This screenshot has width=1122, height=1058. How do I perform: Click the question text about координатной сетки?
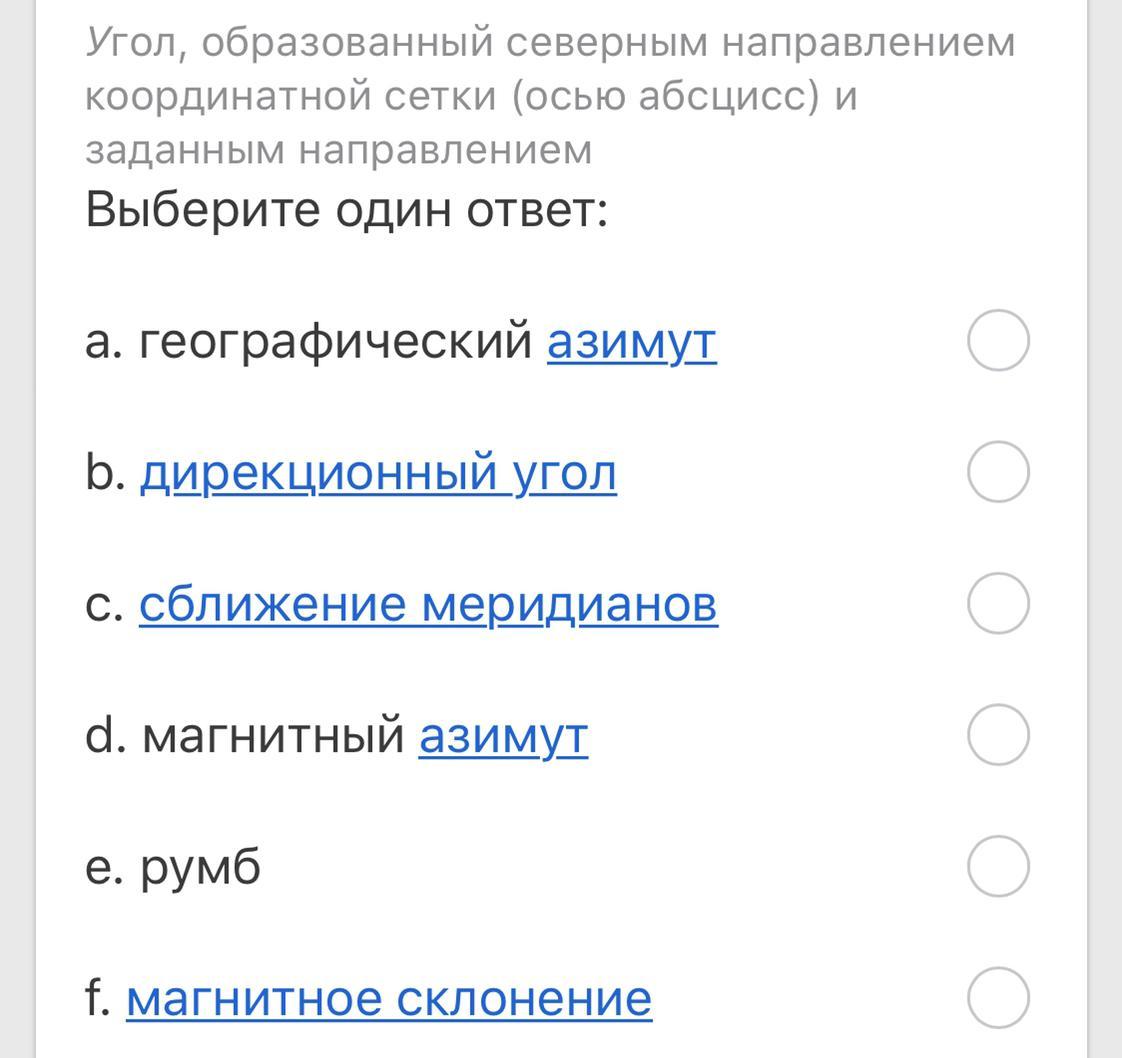[x=470, y=96]
